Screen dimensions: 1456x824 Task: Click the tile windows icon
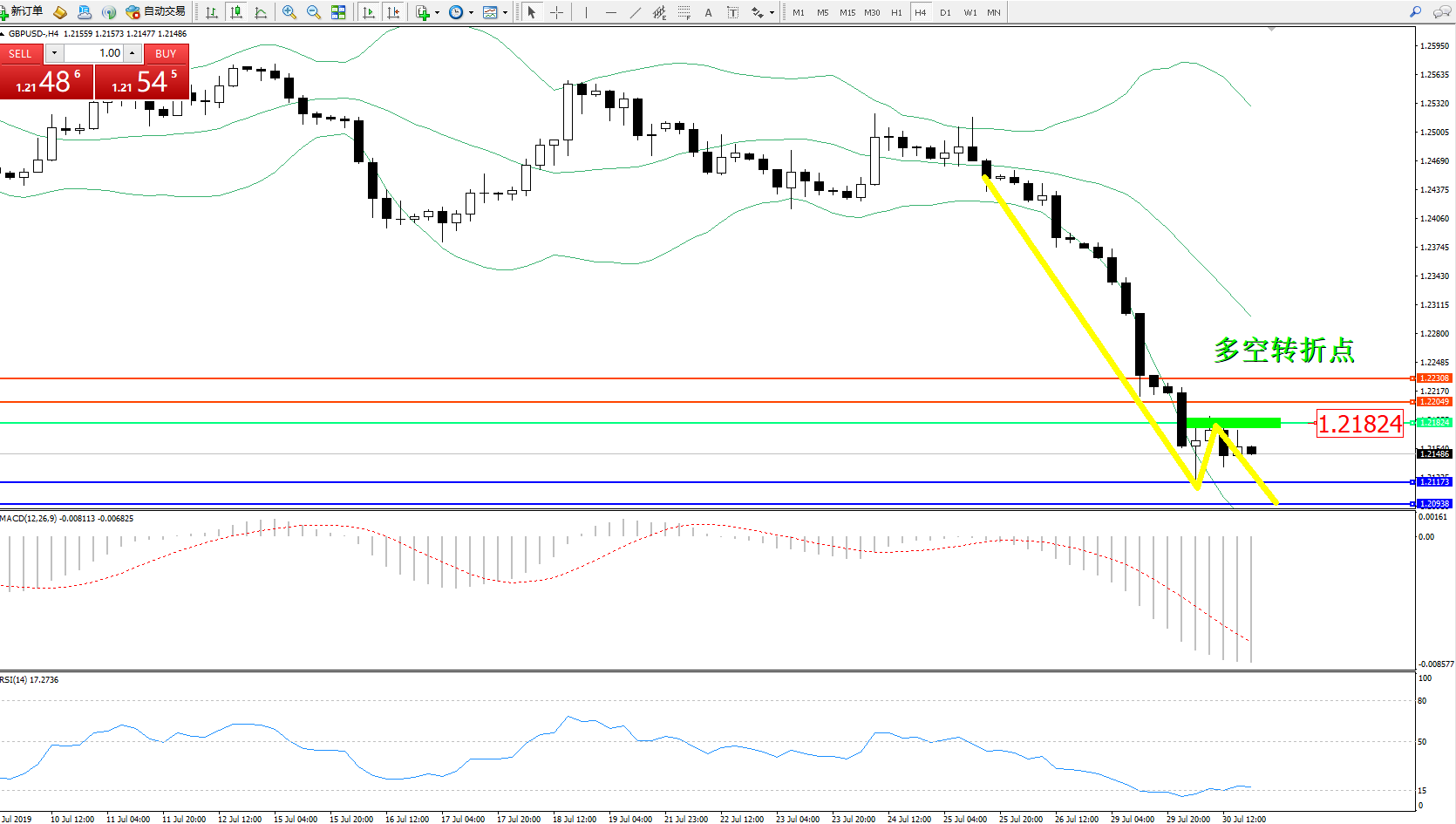point(338,12)
